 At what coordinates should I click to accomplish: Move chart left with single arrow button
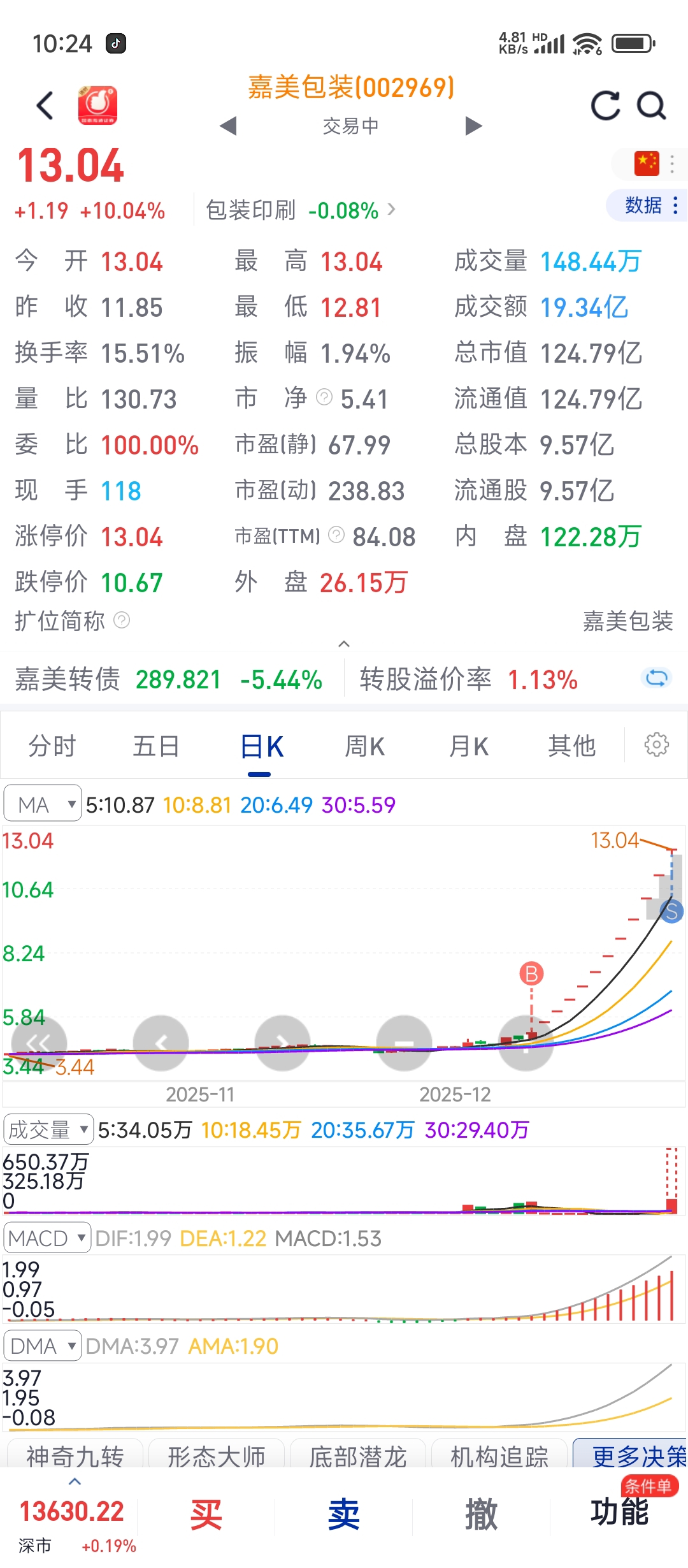click(x=161, y=1043)
